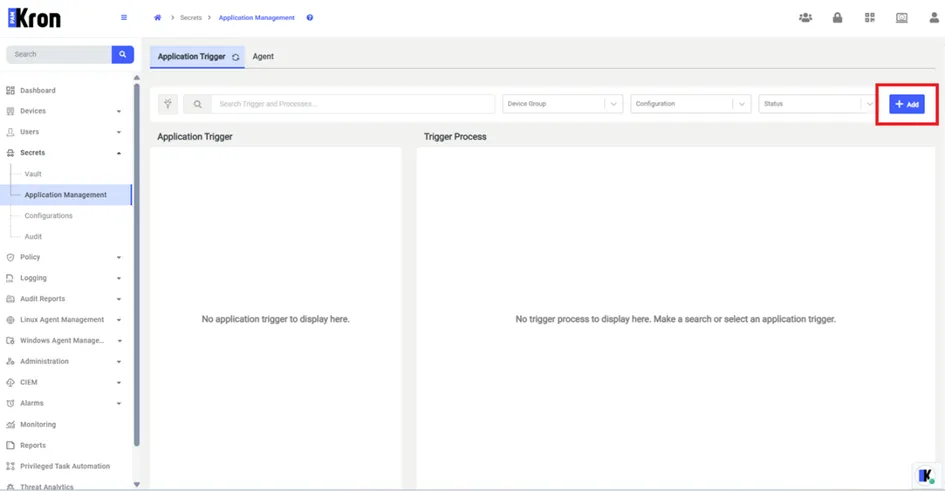Click the Logging sidebar icon
The height and width of the screenshot is (491, 945).
(10, 278)
